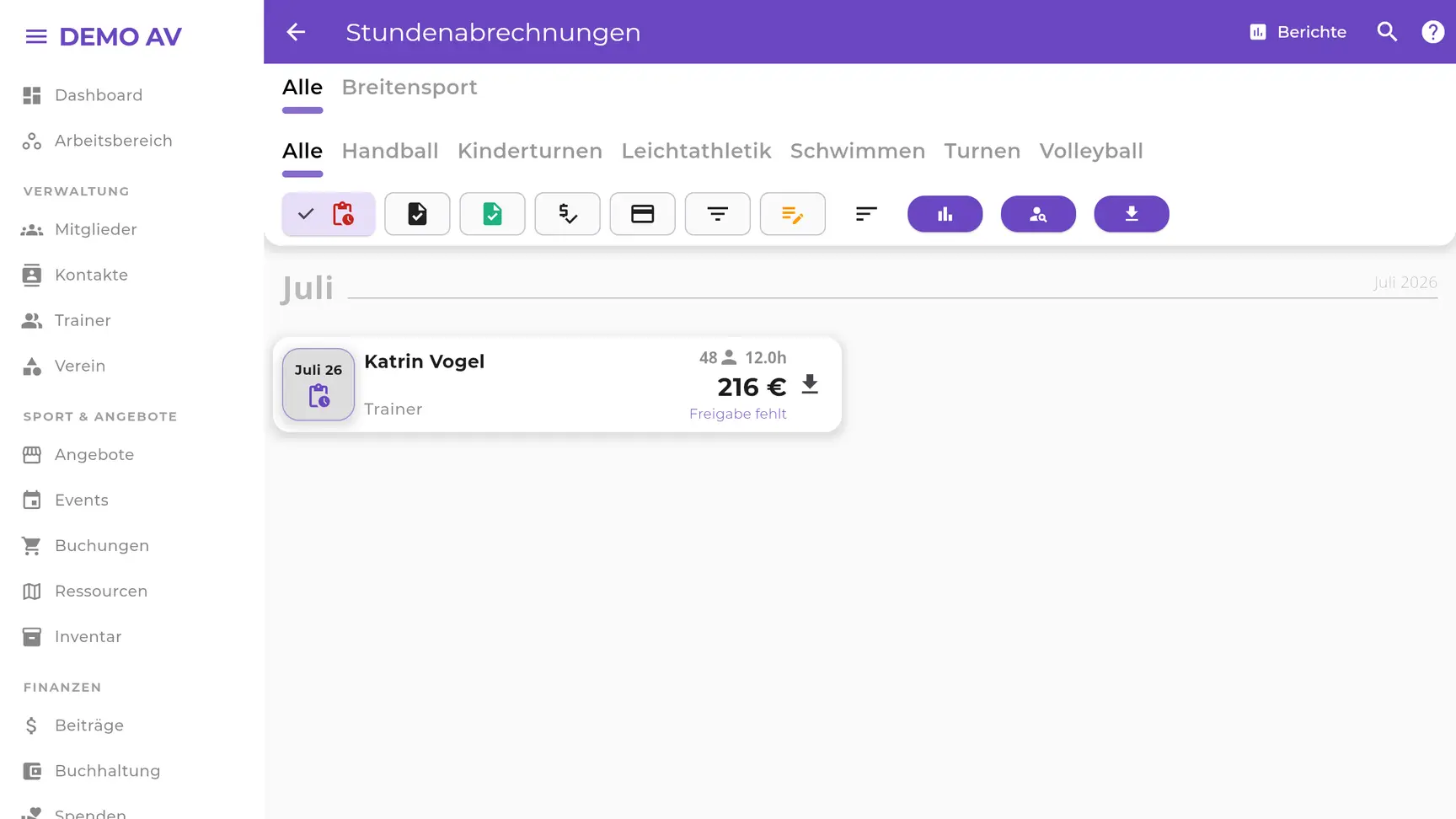The height and width of the screenshot is (819, 1456).
Task: Open Katrin Vogel's timesheet card
Action: (557, 384)
